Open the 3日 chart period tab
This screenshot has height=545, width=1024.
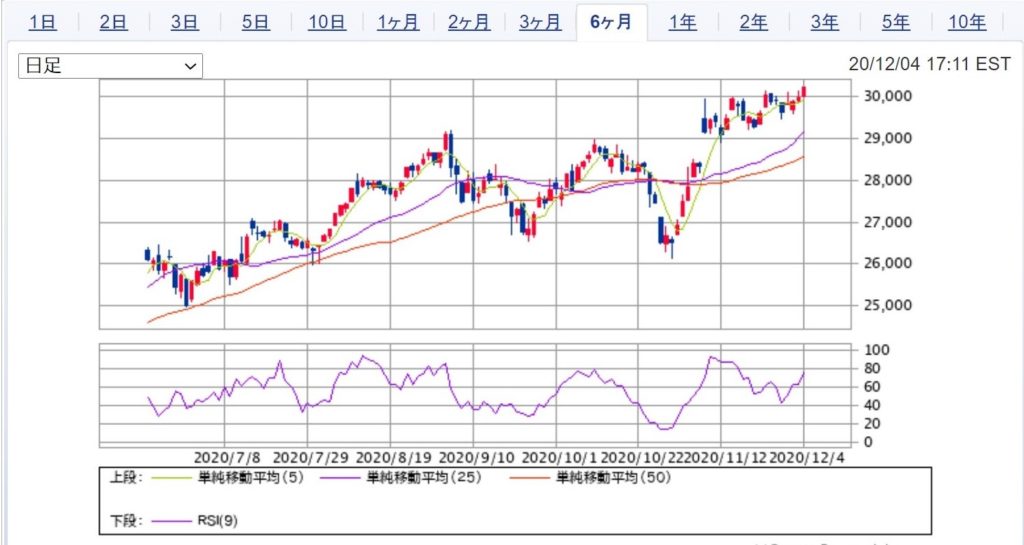(185, 22)
